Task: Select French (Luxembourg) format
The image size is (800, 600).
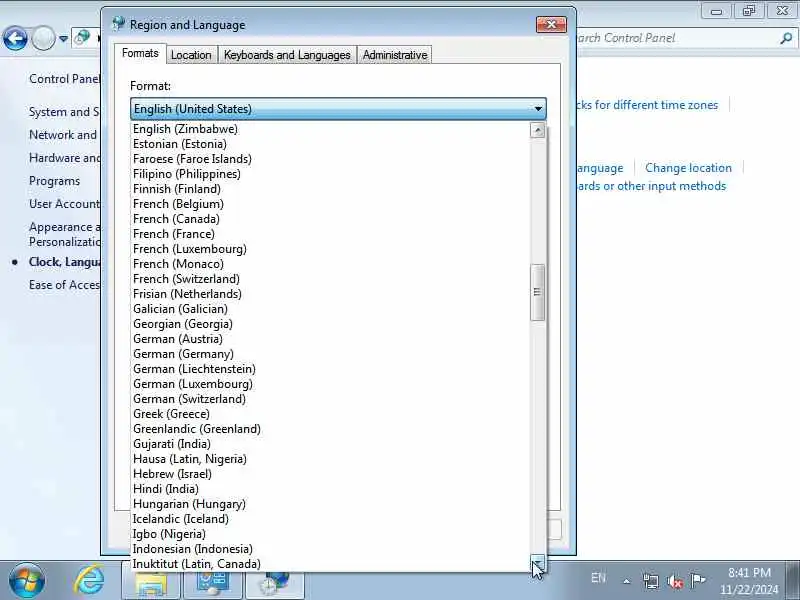Action: pos(331,249)
